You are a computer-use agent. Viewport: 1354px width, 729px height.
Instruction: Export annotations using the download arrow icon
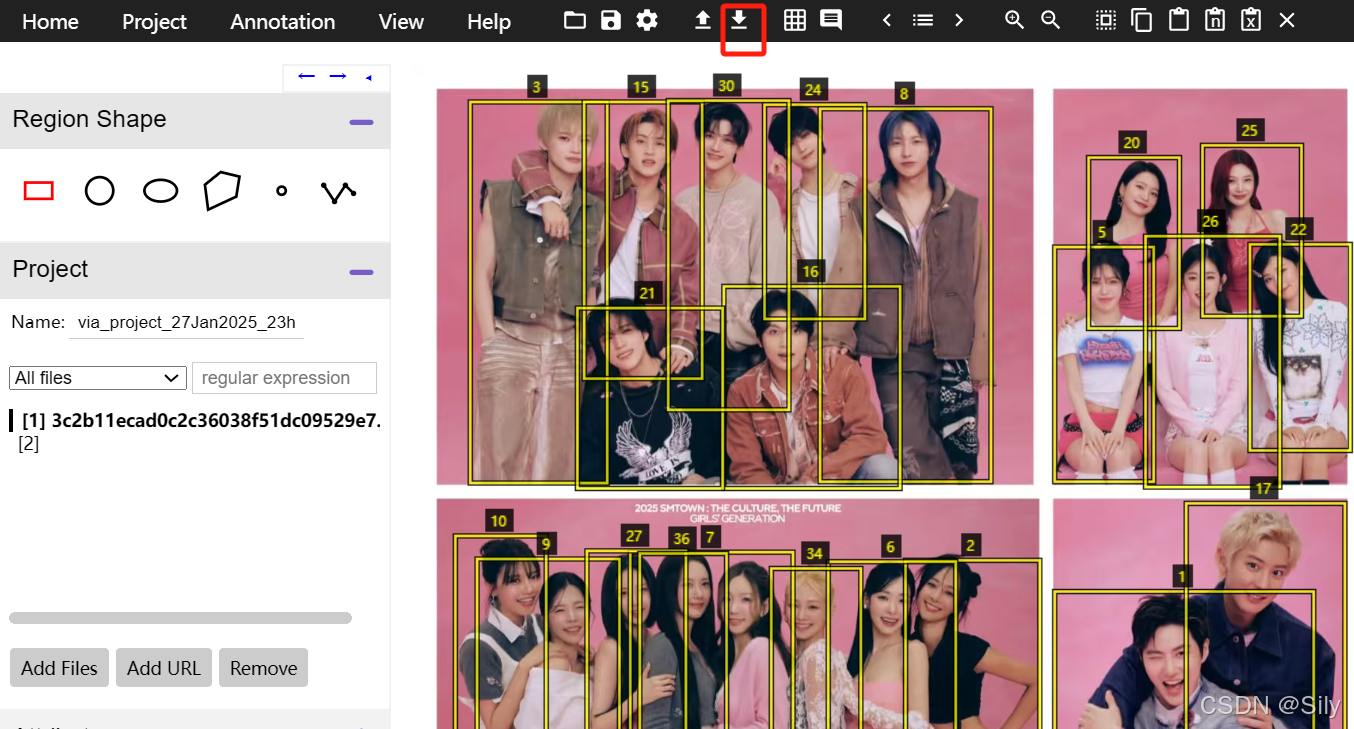tap(739, 20)
